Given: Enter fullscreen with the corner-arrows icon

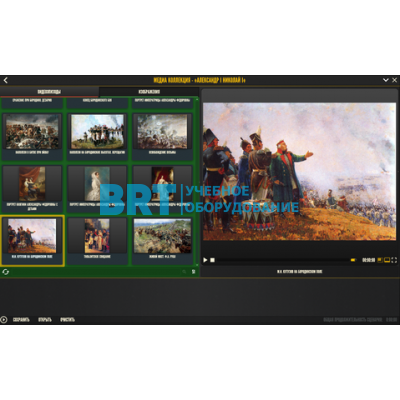Looking at the screenshot, I should click(x=394, y=260).
